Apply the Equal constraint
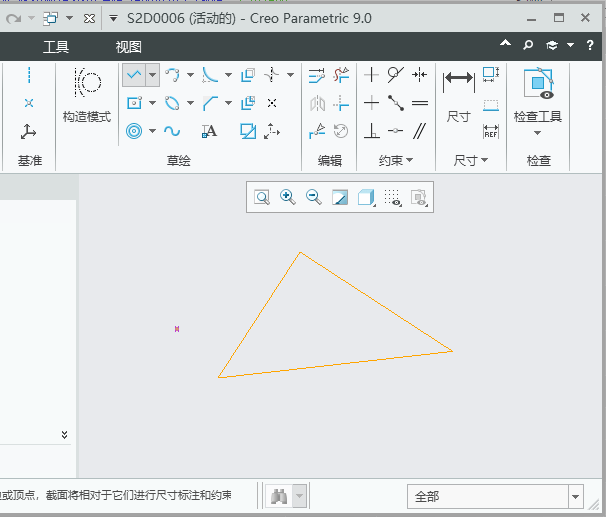606x517 pixels. [x=420, y=103]
